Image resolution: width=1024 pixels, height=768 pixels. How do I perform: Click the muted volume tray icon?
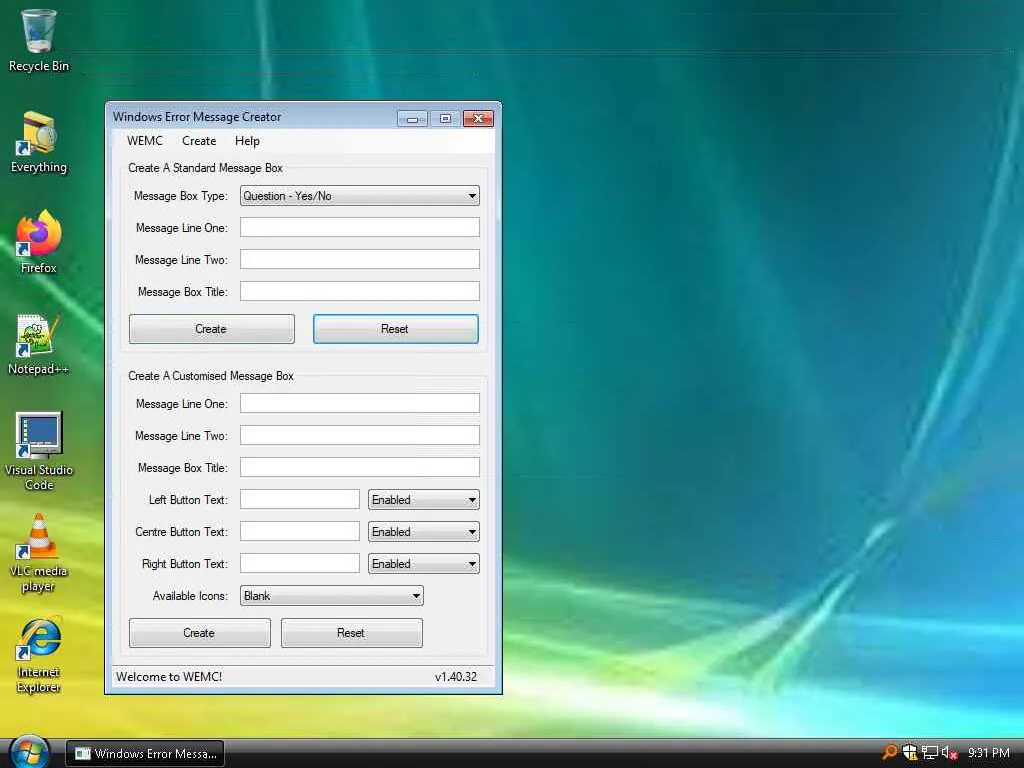point(950,753)
